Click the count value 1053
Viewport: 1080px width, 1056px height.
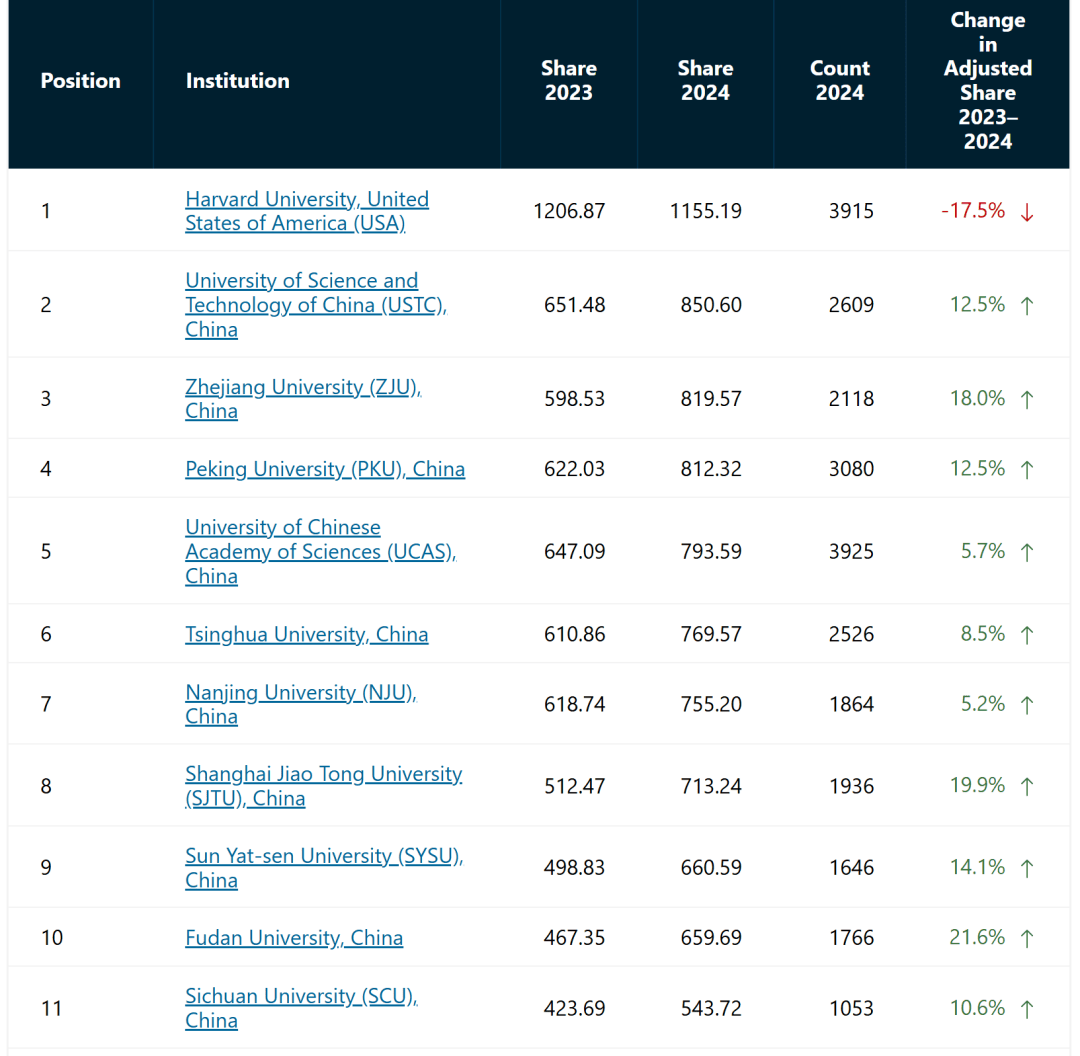851,1008
